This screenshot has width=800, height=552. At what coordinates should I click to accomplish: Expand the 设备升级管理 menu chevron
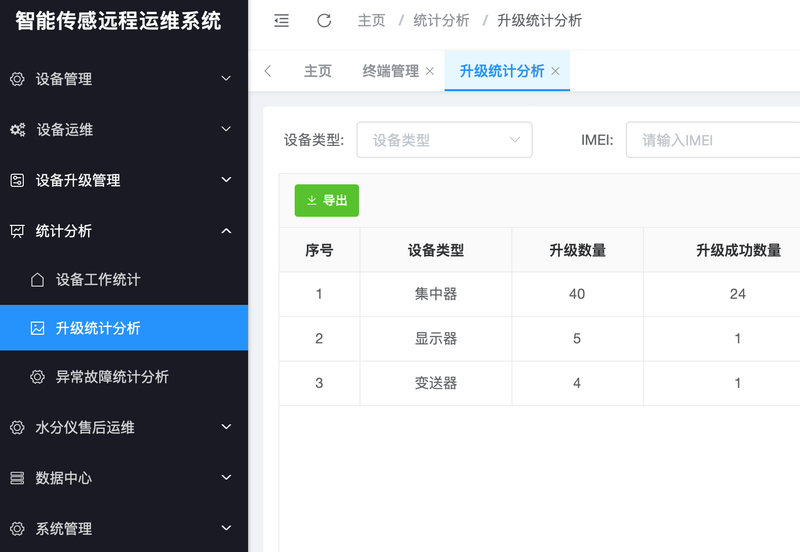point(226,179)
